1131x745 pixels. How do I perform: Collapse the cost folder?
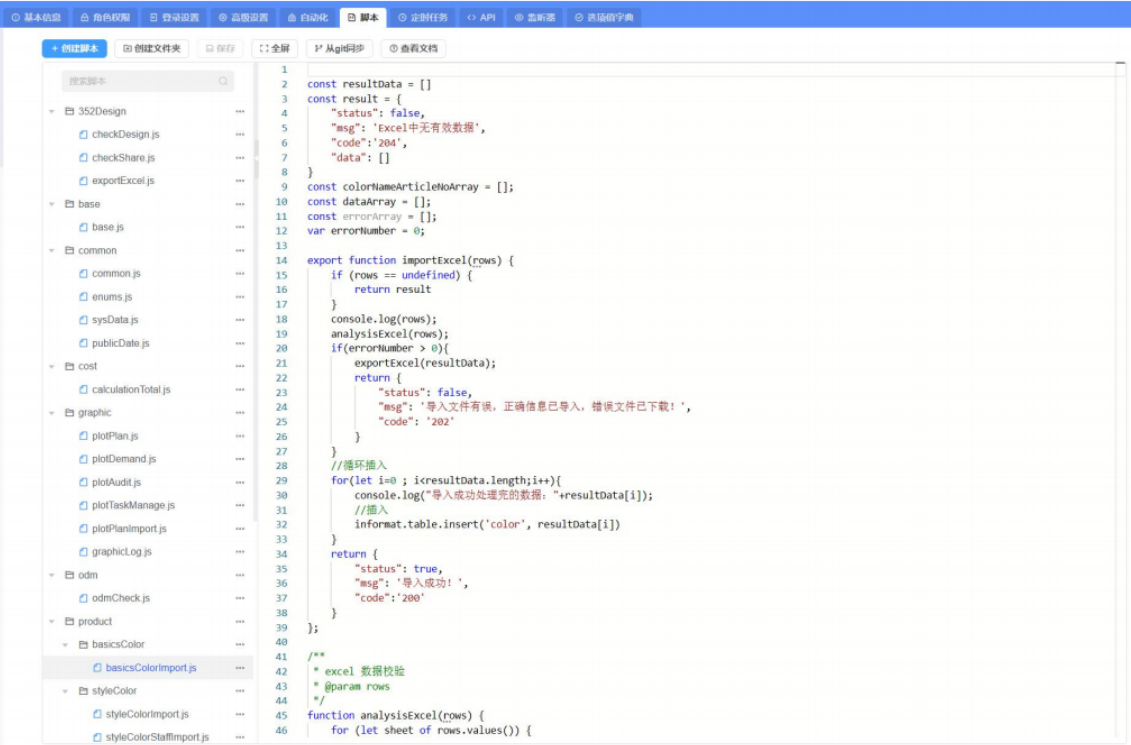(52, 366)
